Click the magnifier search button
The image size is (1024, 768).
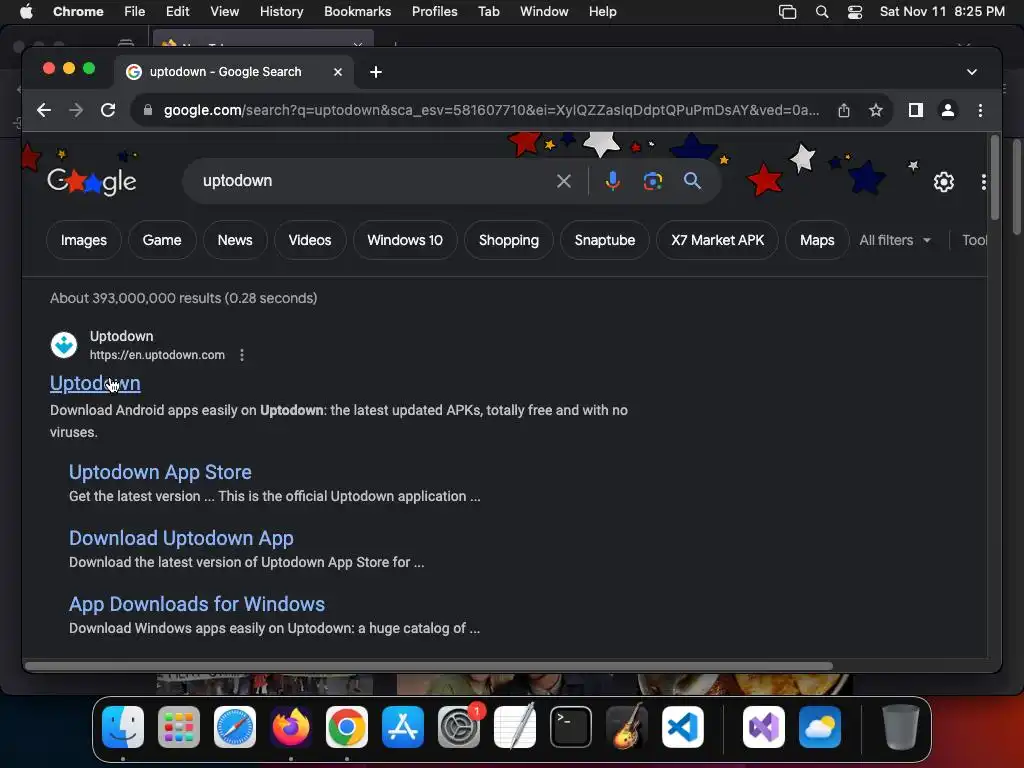tap(692, 181)
